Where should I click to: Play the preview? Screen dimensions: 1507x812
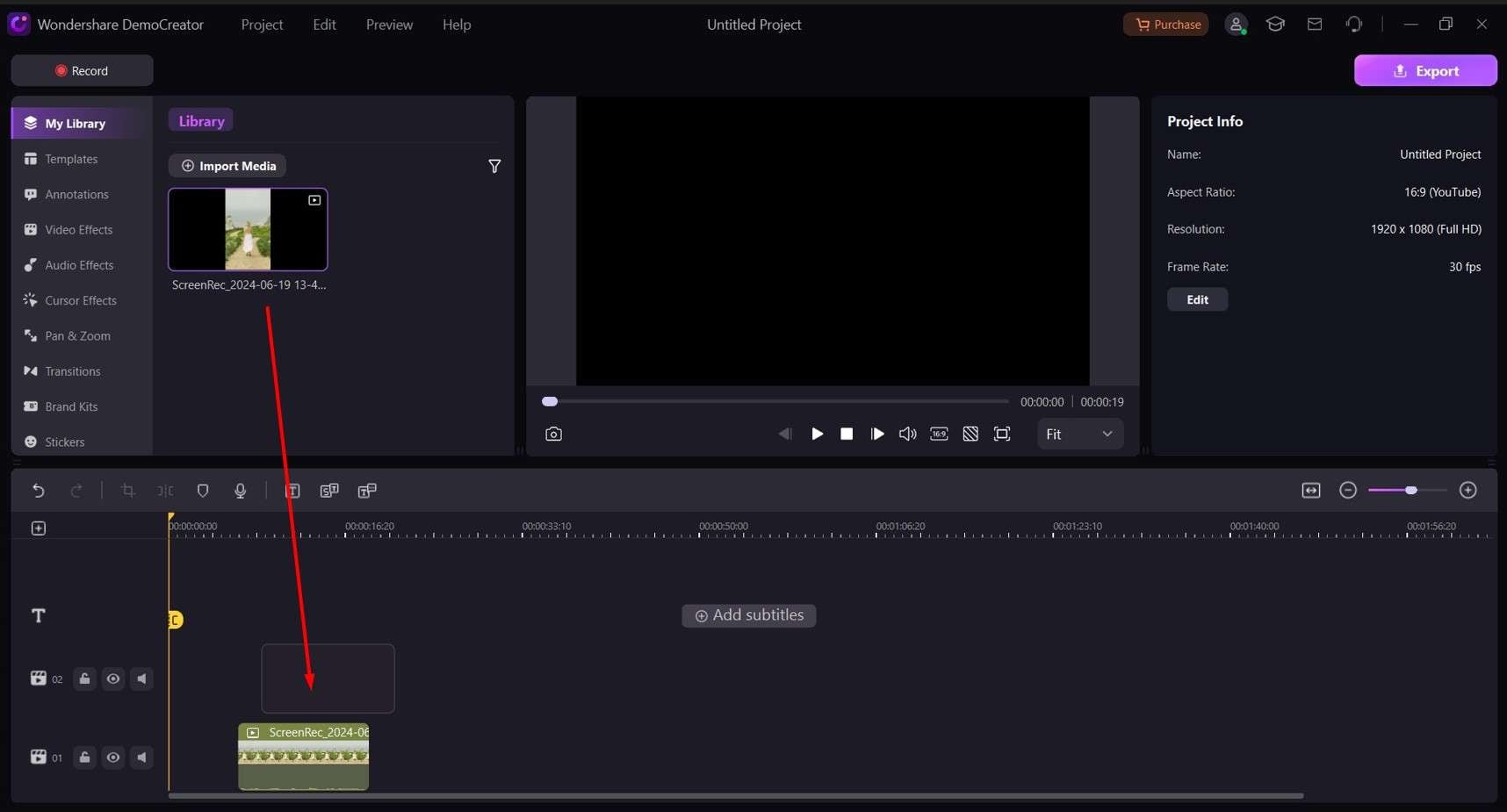[x=817, y=434]
